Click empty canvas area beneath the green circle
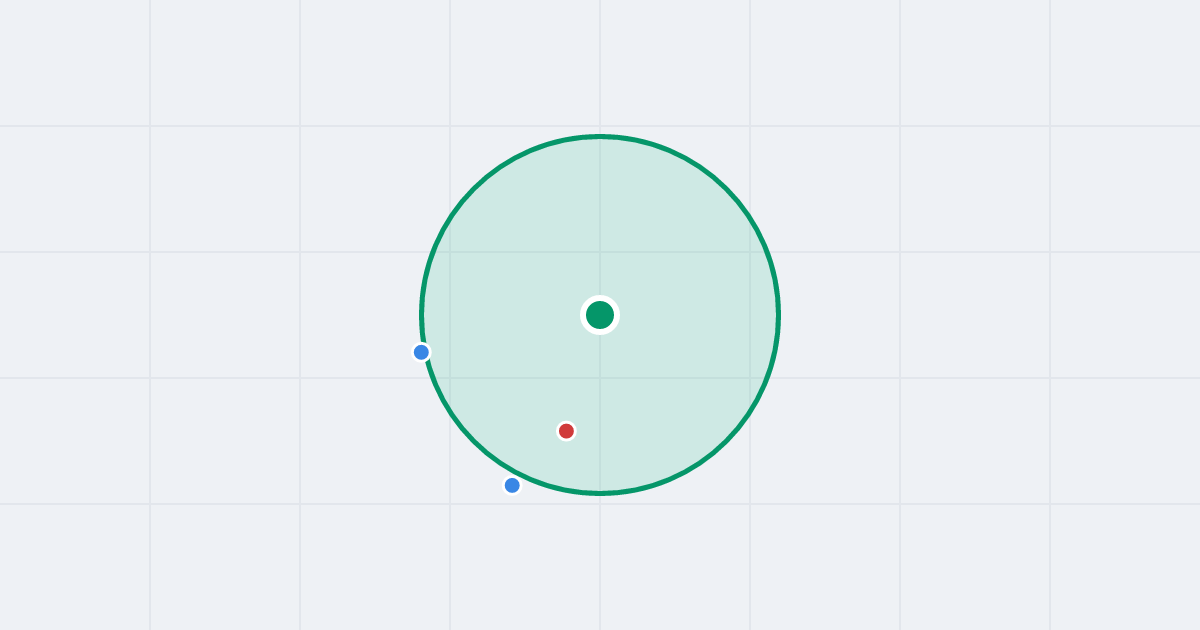The height and width of the screenshot is (630, 1200). (x=600, y=565)
